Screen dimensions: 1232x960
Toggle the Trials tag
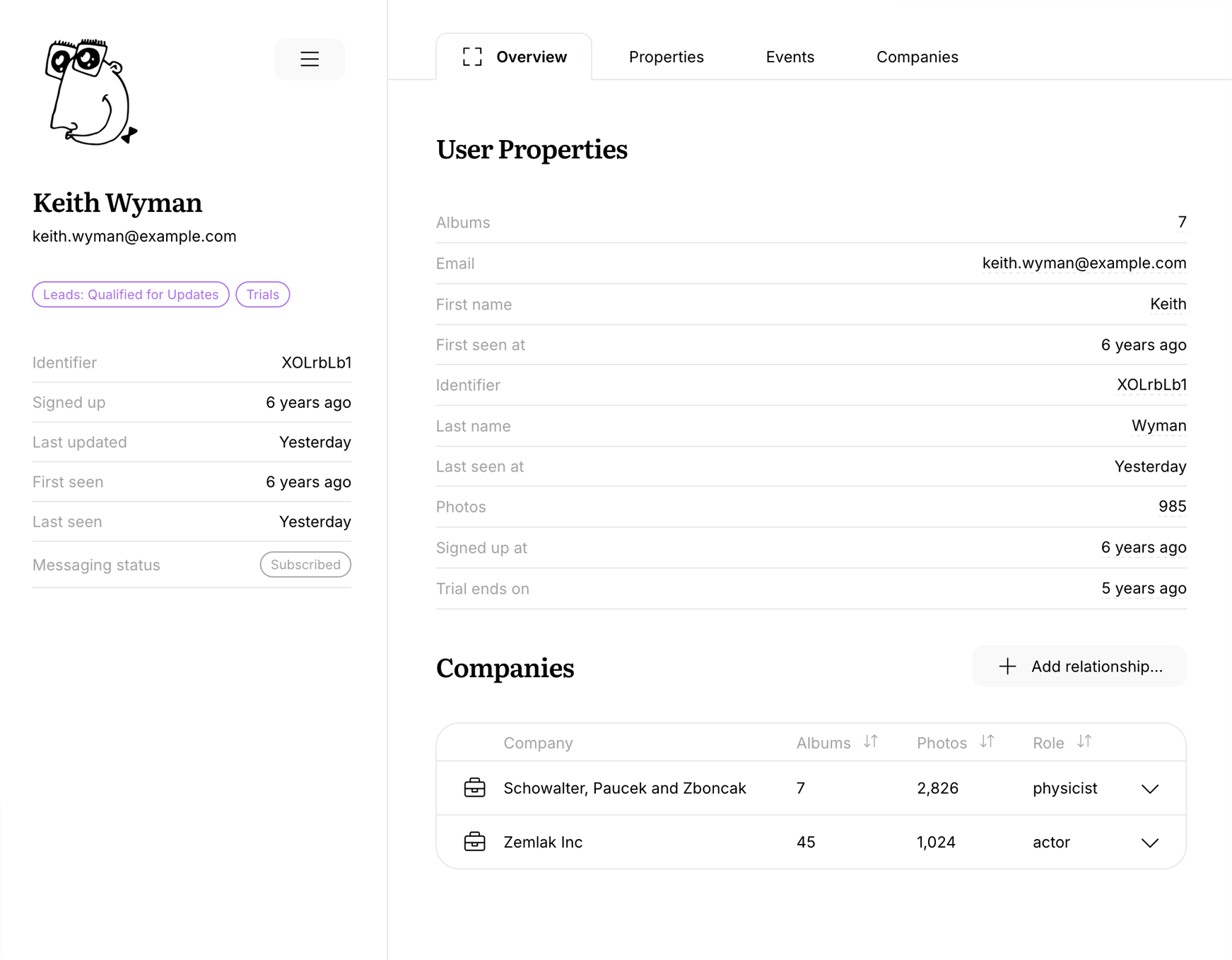pos(262,294)
